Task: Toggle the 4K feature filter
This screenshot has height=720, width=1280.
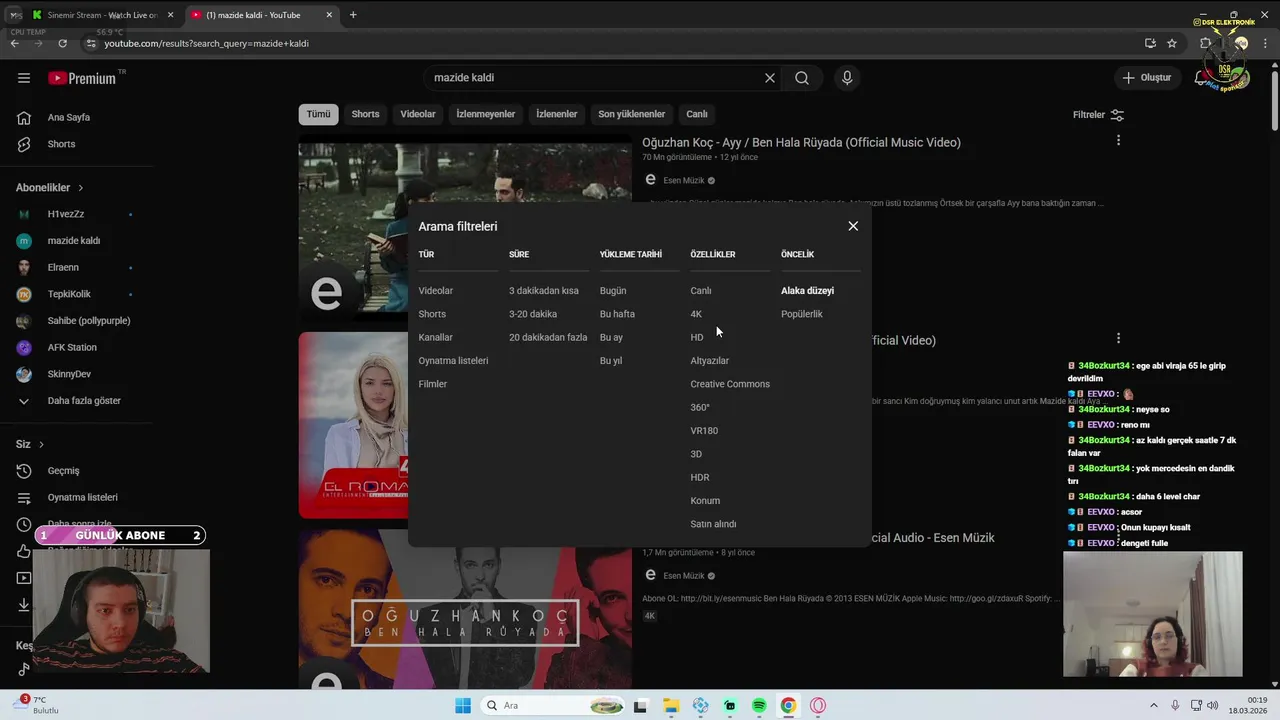Action: coord(696,314)
